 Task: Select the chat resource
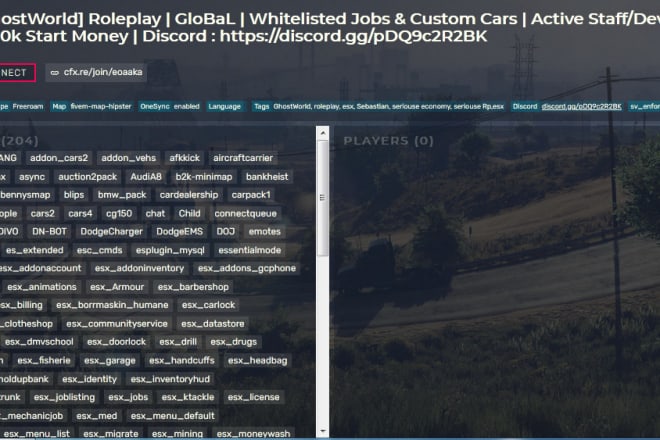click(155, 213)
